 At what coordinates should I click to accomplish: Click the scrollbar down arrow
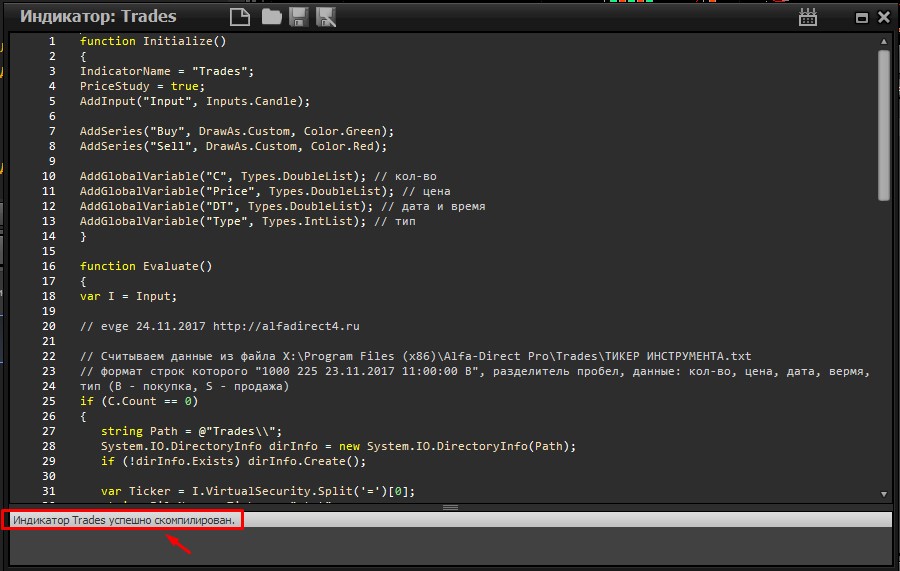click(884, 493)
